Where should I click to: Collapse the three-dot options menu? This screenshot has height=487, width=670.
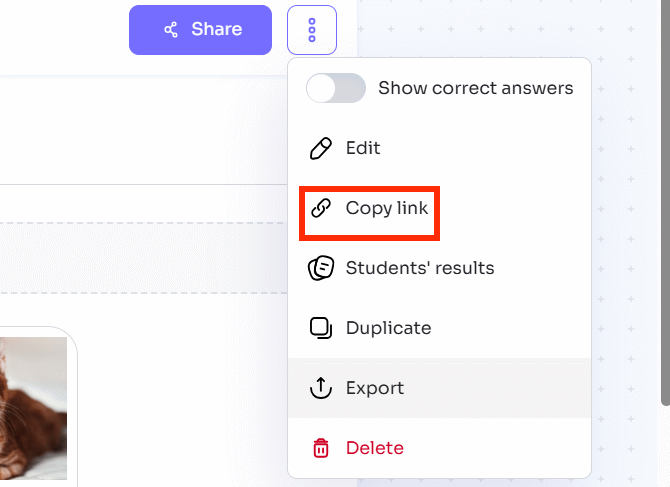pyautogui.click(x=312, y=30)
